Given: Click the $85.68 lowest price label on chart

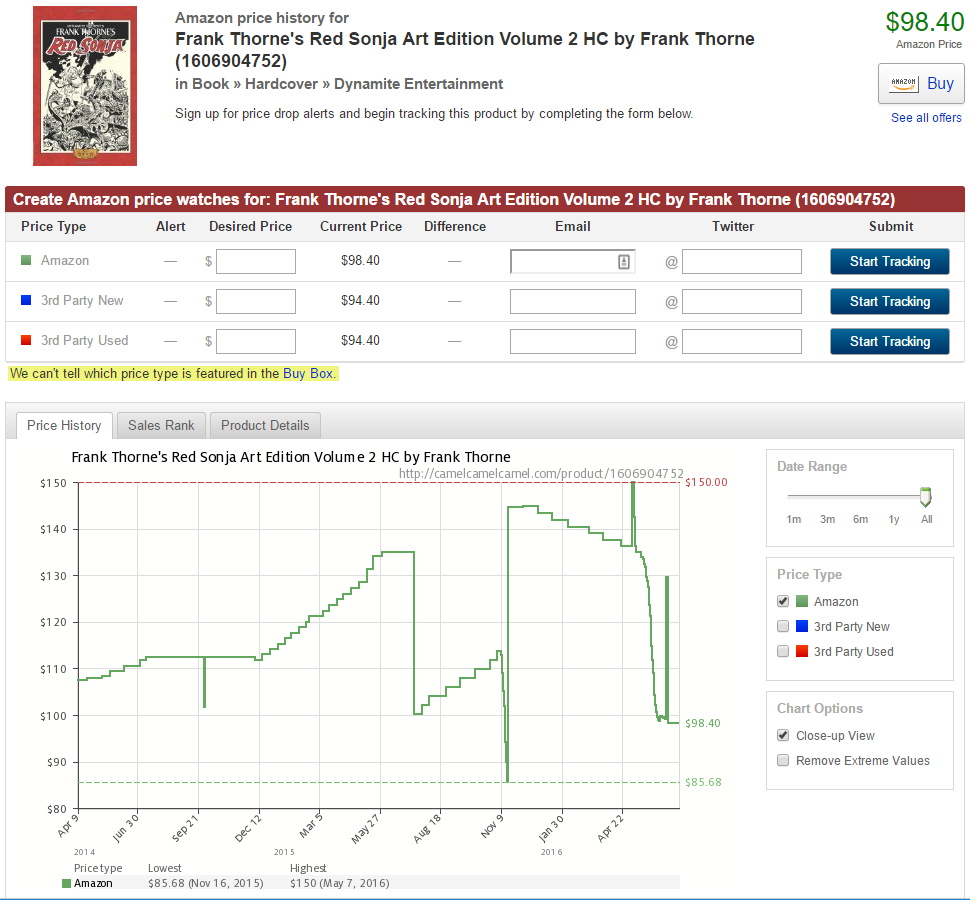Looking at the screenshot, I should point(703,782).
